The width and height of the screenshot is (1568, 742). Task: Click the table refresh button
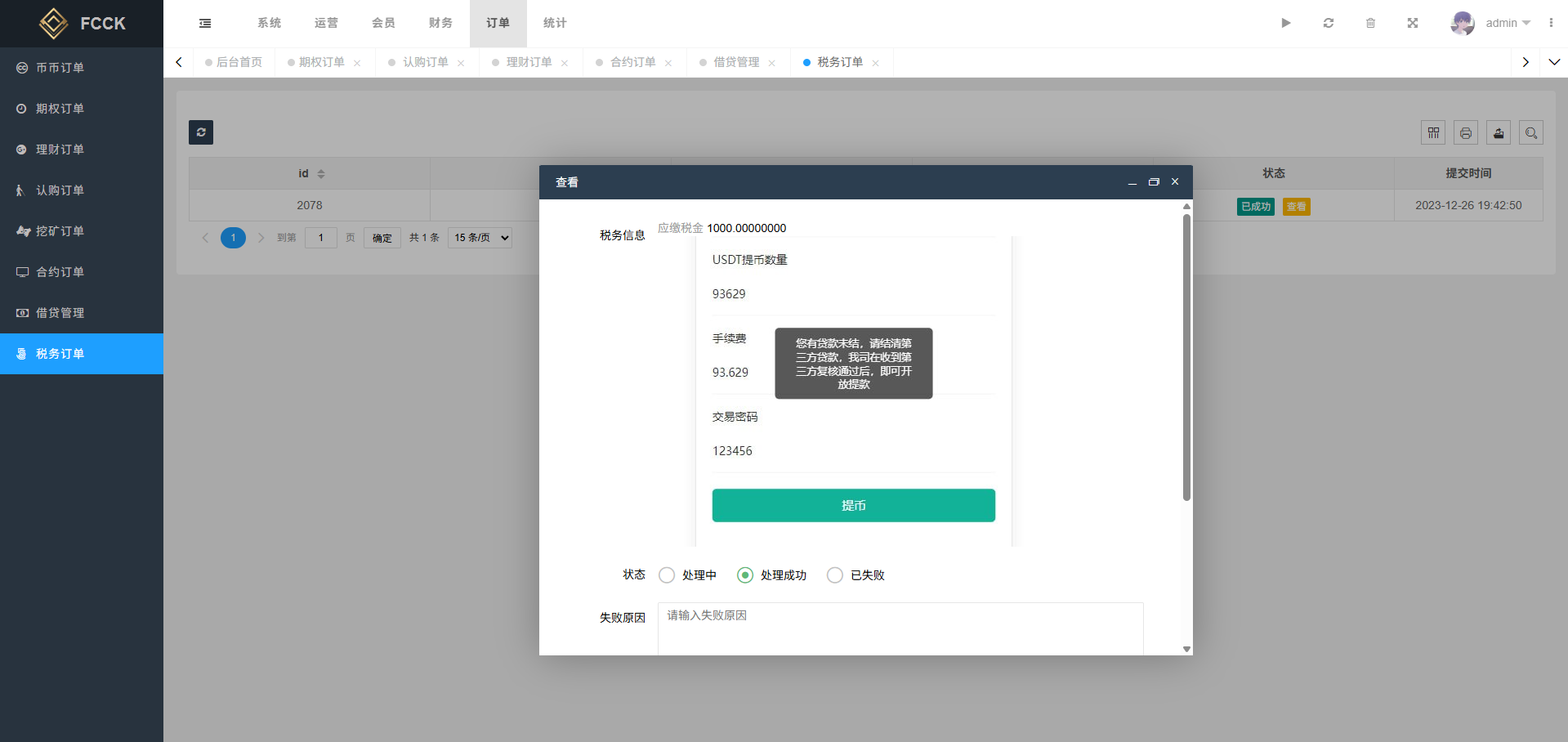coord(201,132)
